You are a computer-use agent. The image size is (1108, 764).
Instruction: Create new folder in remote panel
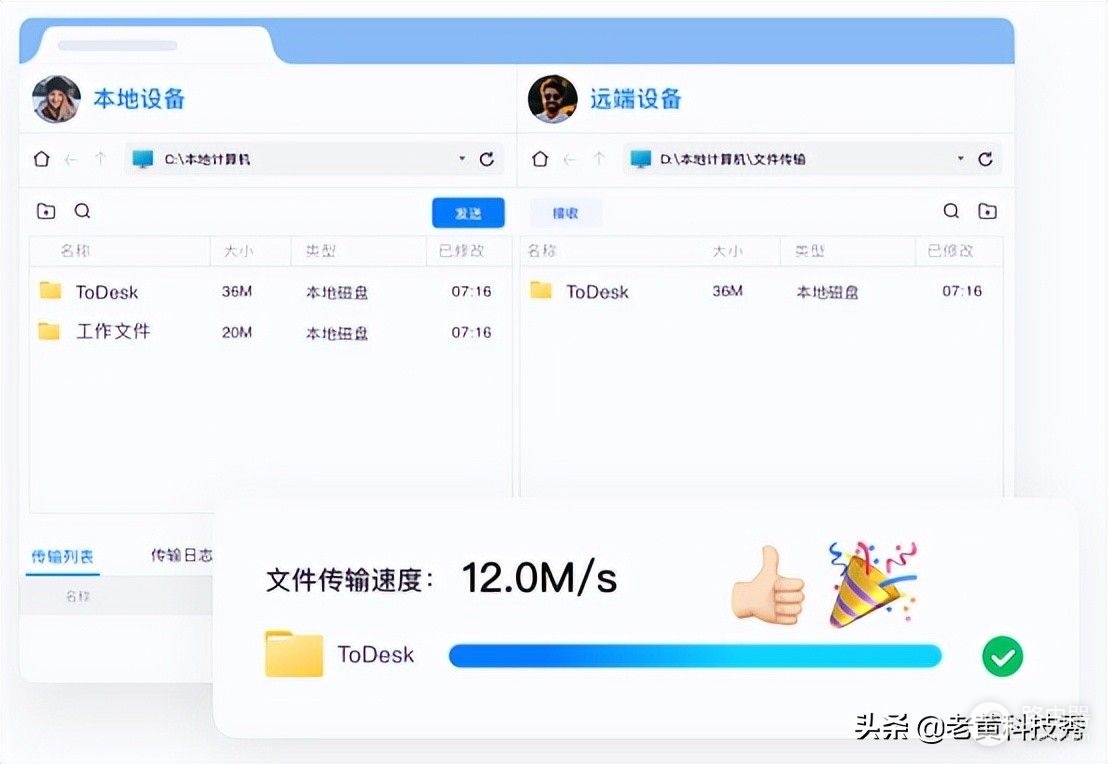(987, 211)
